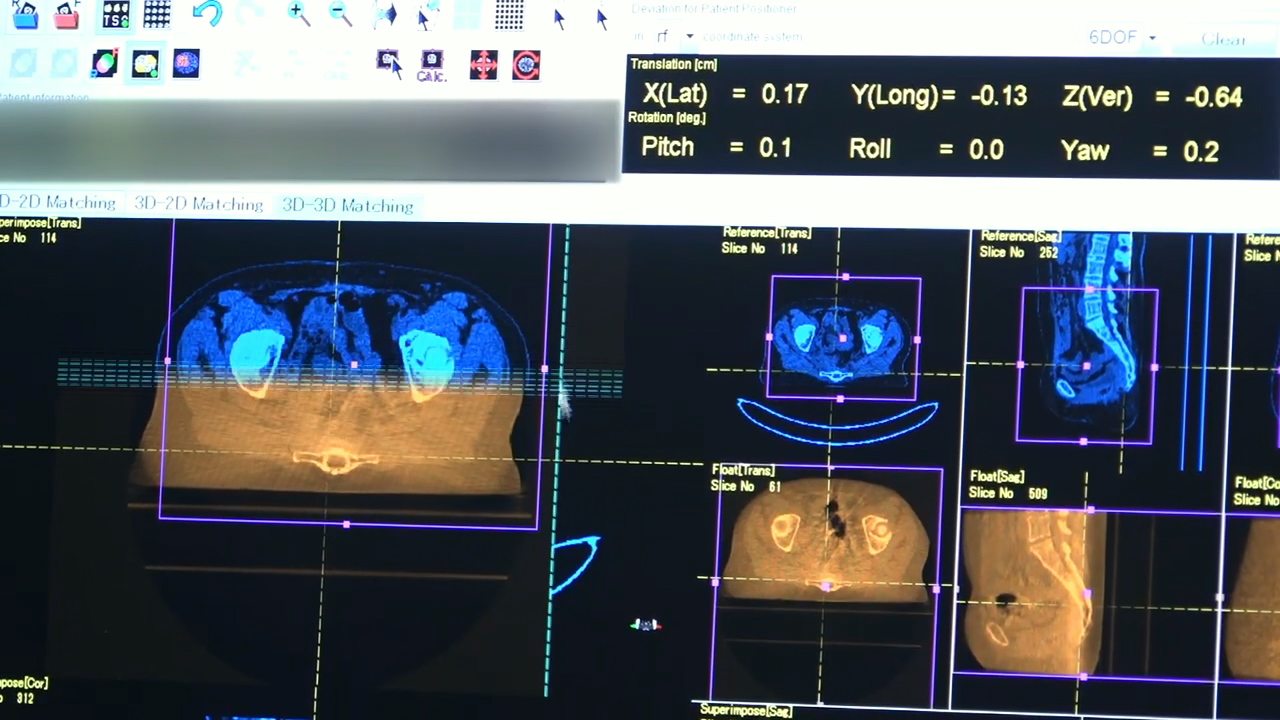
Task: Select the red circular rotate tool
Action: pyautogui.click(x=526, y=65)
